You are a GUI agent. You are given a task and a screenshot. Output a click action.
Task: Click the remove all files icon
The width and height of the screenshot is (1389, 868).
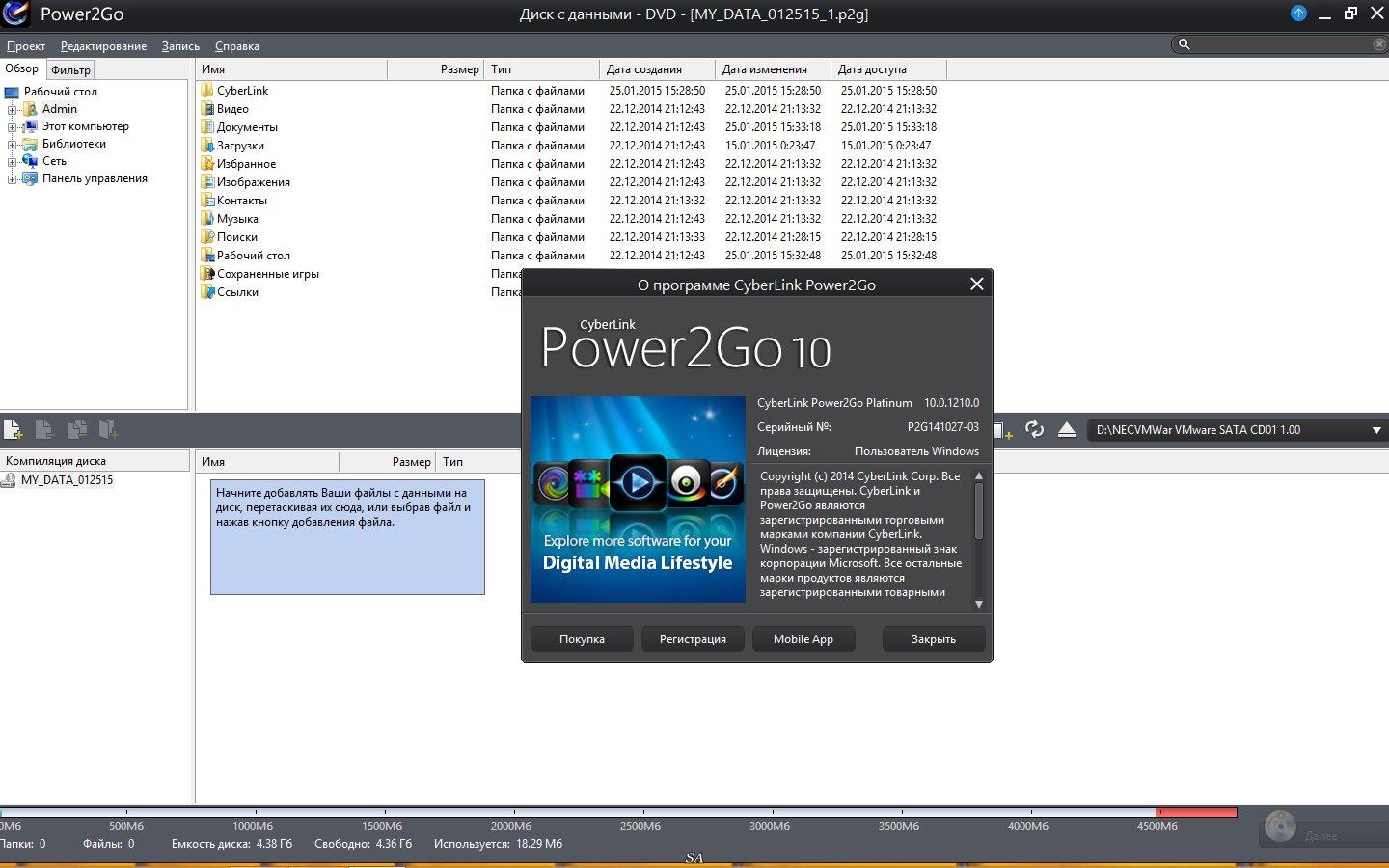(x=76, y=429)
